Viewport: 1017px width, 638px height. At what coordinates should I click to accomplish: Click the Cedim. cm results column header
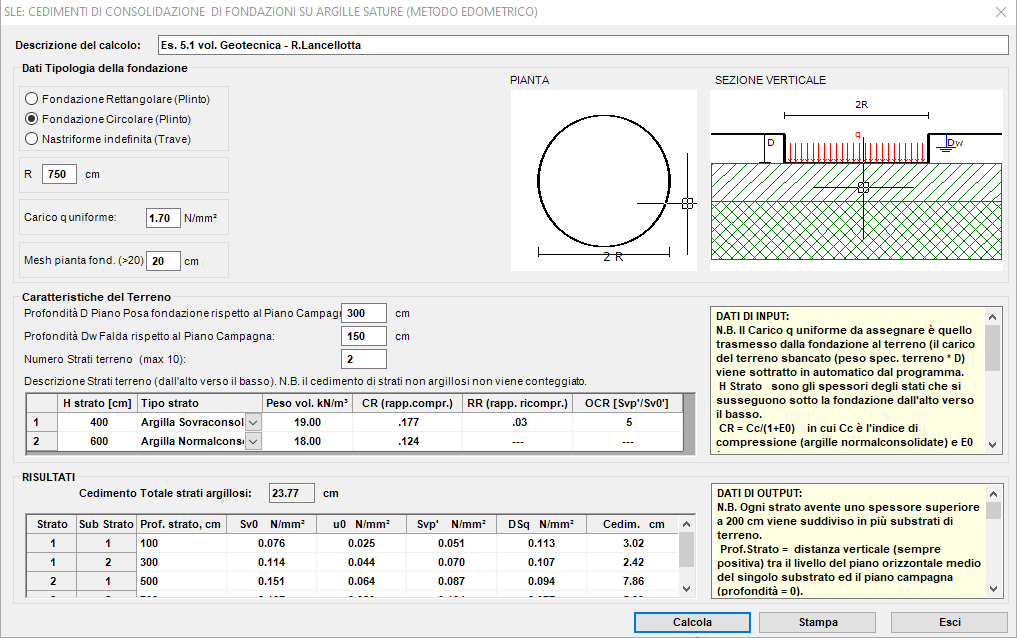(633, 524)
